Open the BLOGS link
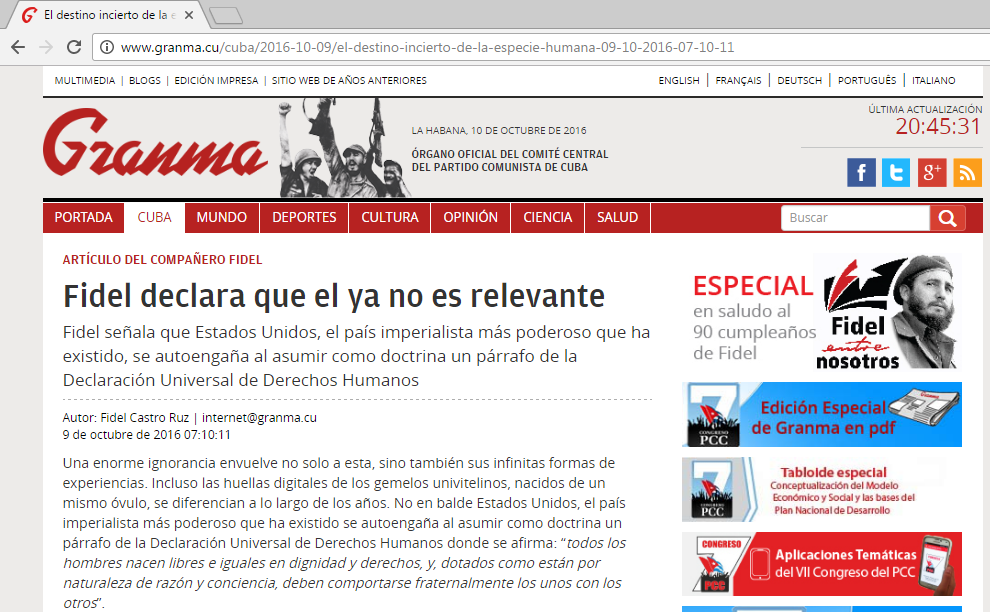990x612 pixels. (145, 80)
